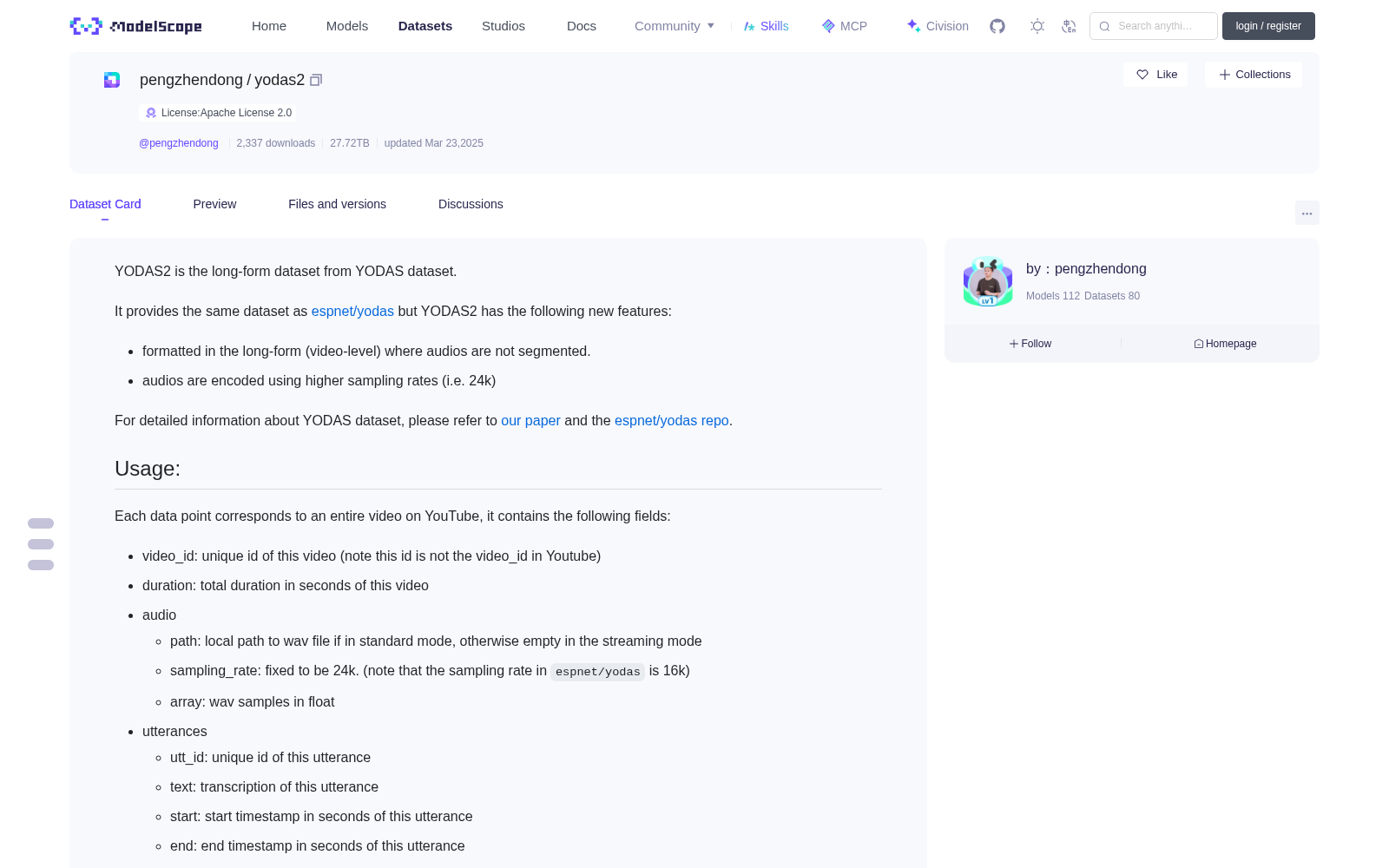Open the author's Homepage
Viewport: 1389px width, 868px height.
tap(1225, 344)
